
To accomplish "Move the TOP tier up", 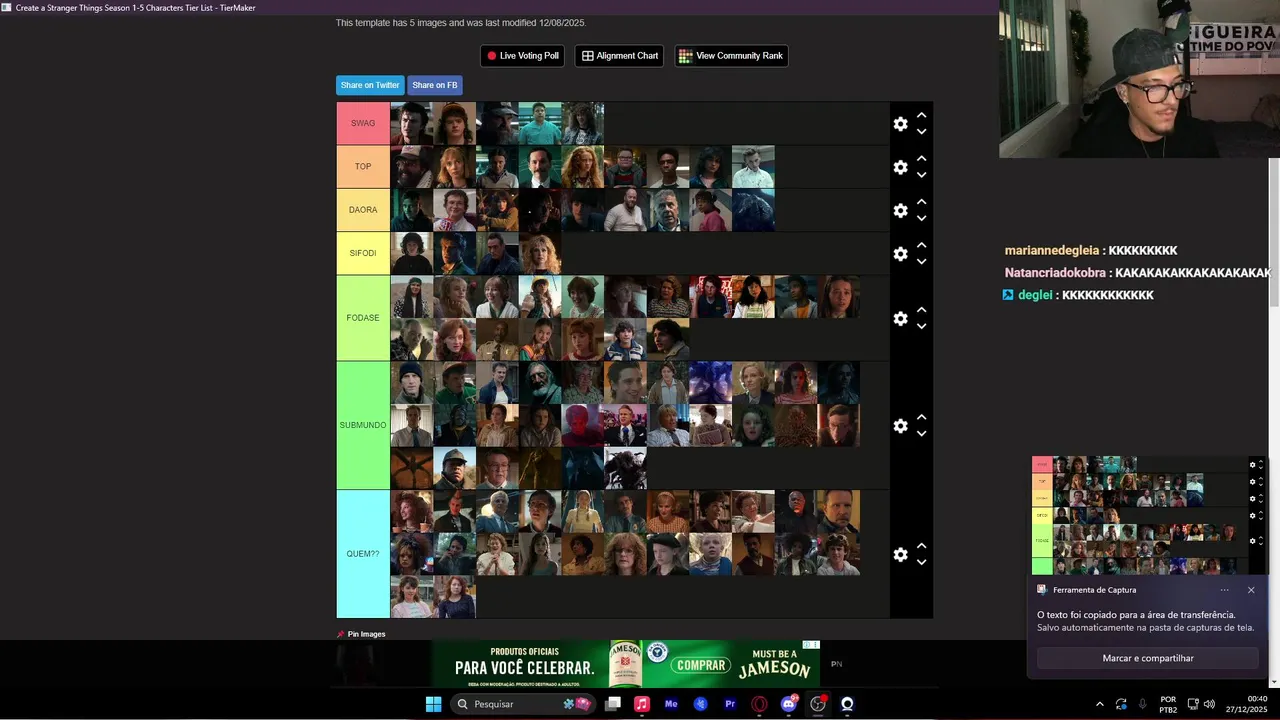I will [922, 159].
